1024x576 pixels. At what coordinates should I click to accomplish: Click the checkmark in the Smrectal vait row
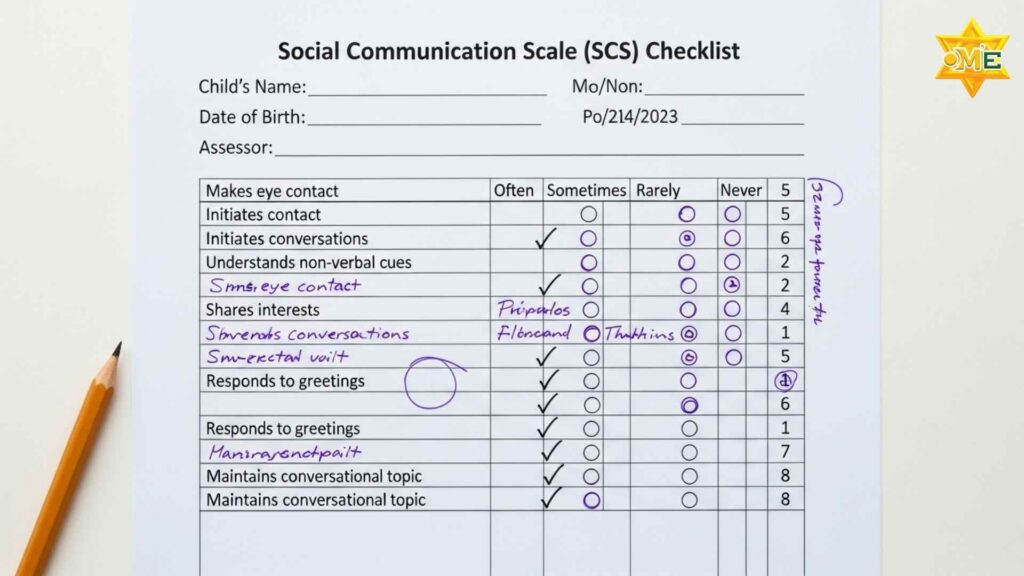click(546, 357)
